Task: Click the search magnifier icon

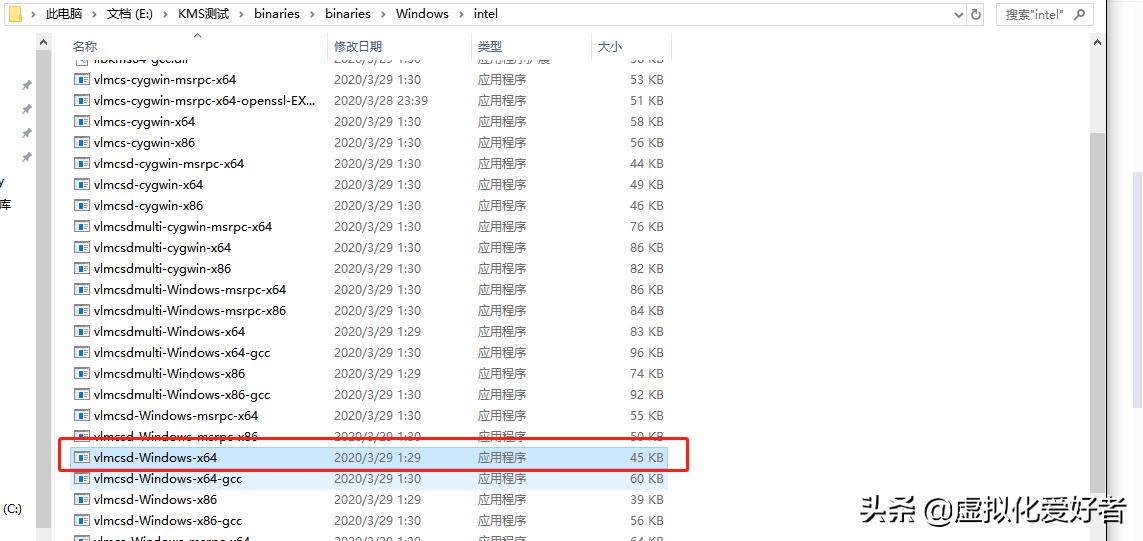Action: 1080,14
